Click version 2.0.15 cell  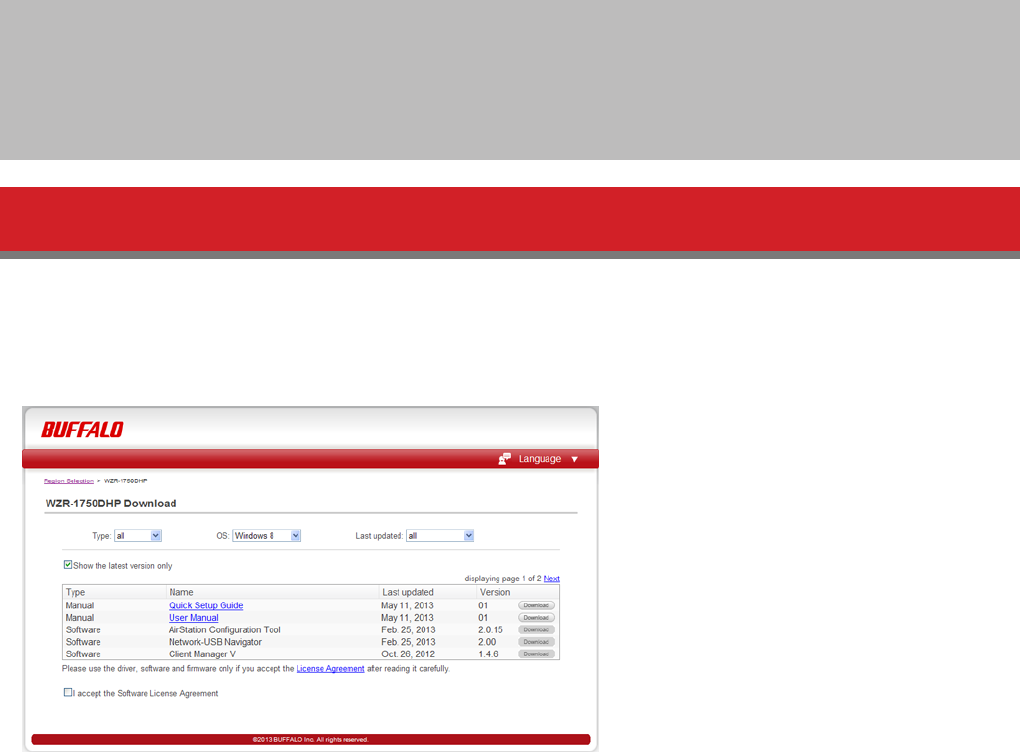pos(490,630)
